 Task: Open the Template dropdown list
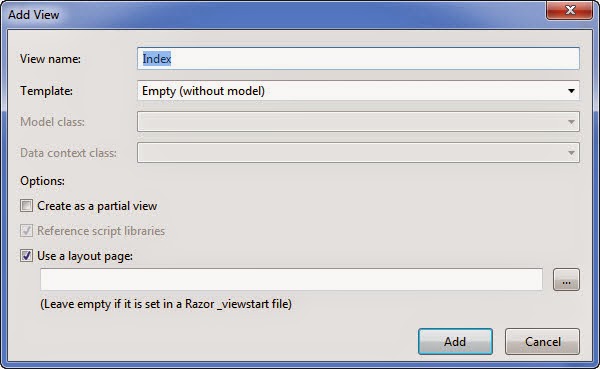pos(358,91)
